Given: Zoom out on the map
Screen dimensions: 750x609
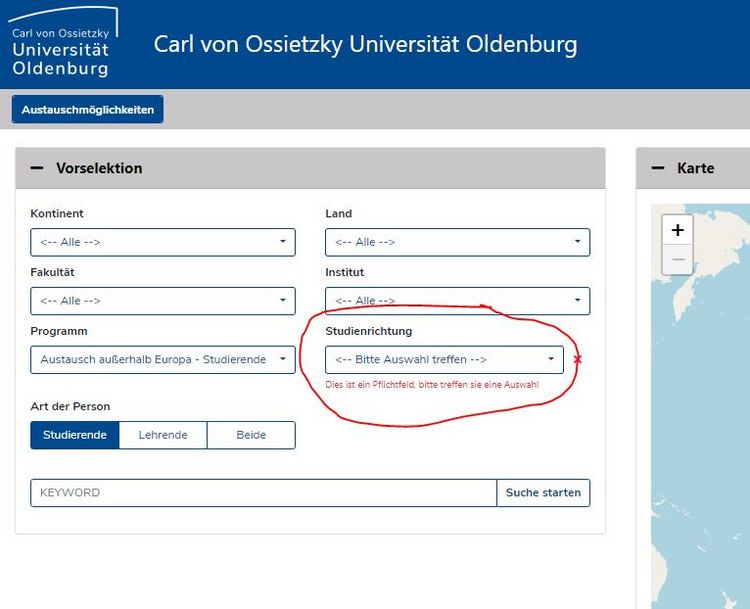Looking at the screenshot, I should [677, 259].
